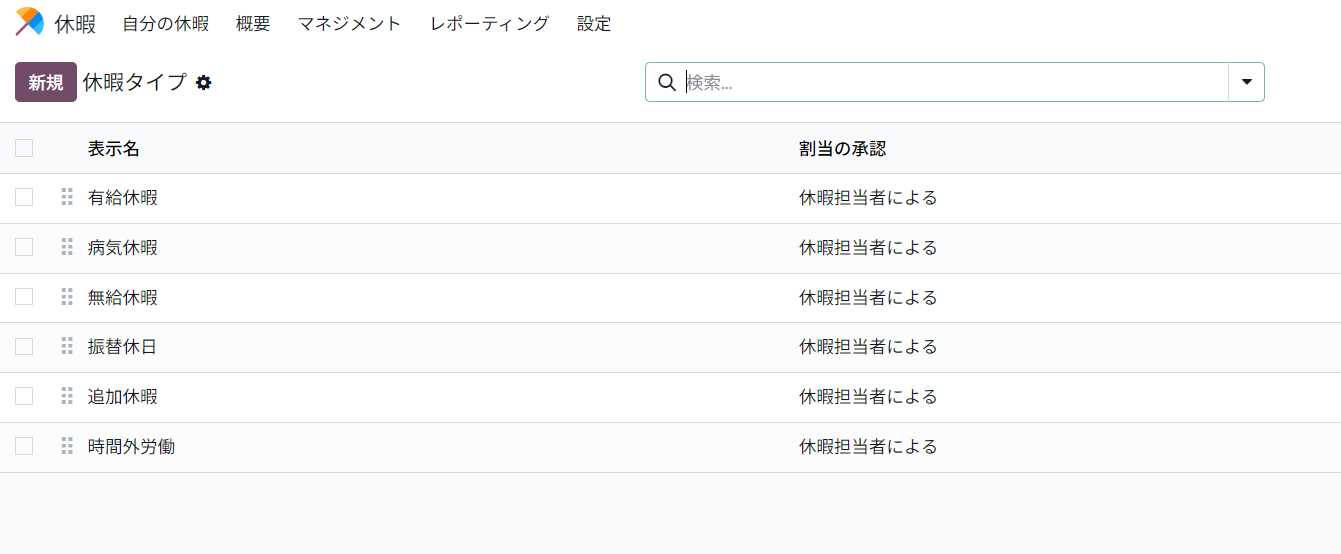This screenshot has height=554, width=1341.
Task: Grab the drag handle for 追加休暇 row
Action: (x=67, y=397)
